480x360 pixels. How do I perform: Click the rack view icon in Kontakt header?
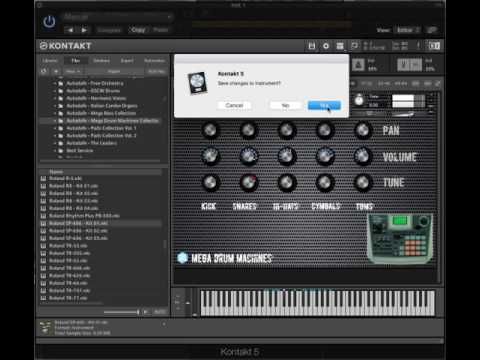340,46
